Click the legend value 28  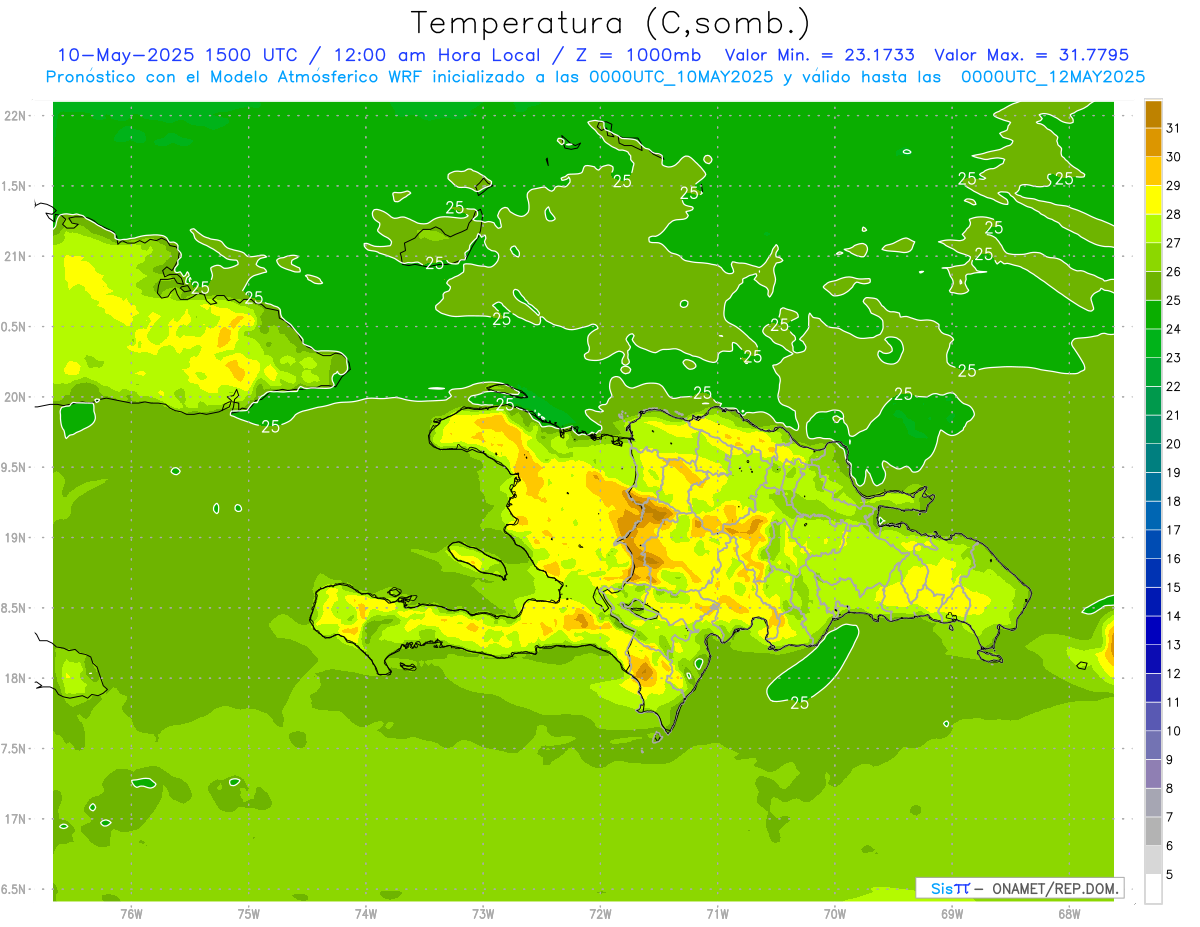pos(1173,214)
